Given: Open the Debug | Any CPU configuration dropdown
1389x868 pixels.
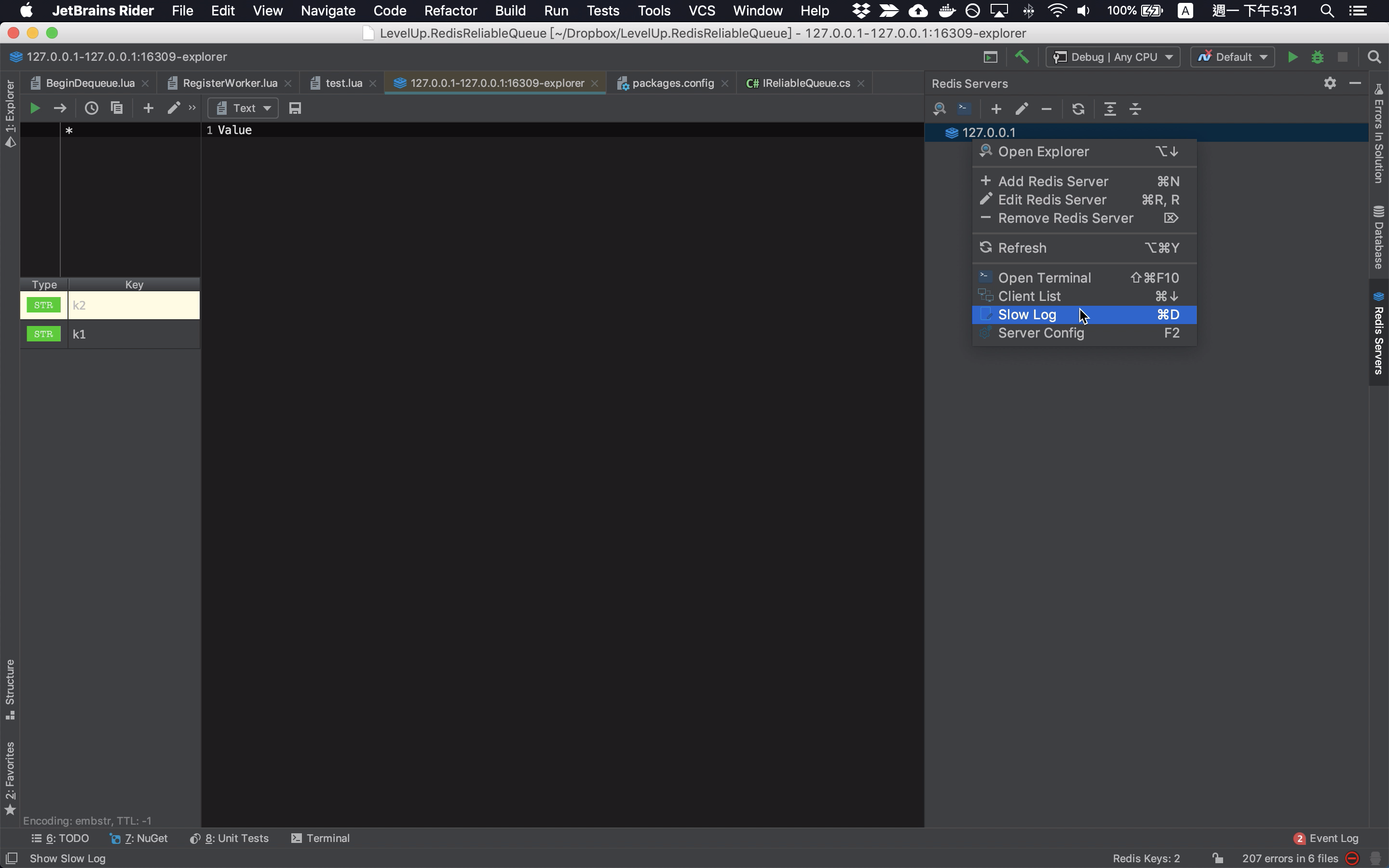Looking at the screenshot, I should [x=1112, y=57].
